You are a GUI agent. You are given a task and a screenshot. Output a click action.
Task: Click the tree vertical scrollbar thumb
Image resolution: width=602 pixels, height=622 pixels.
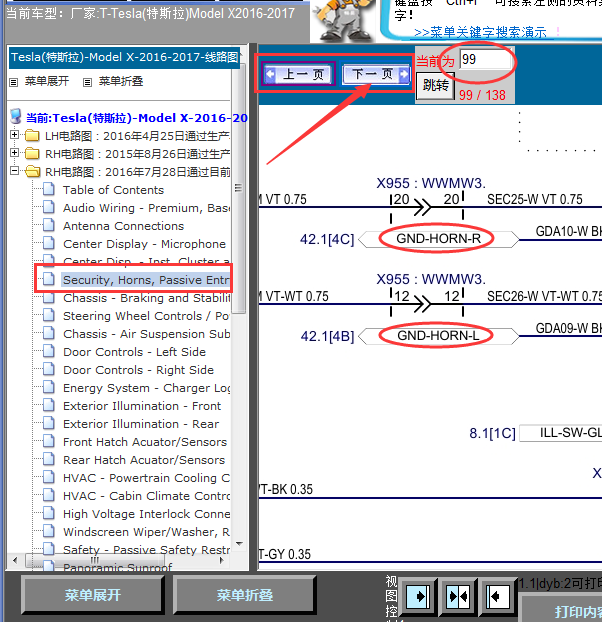pos(239,188)
